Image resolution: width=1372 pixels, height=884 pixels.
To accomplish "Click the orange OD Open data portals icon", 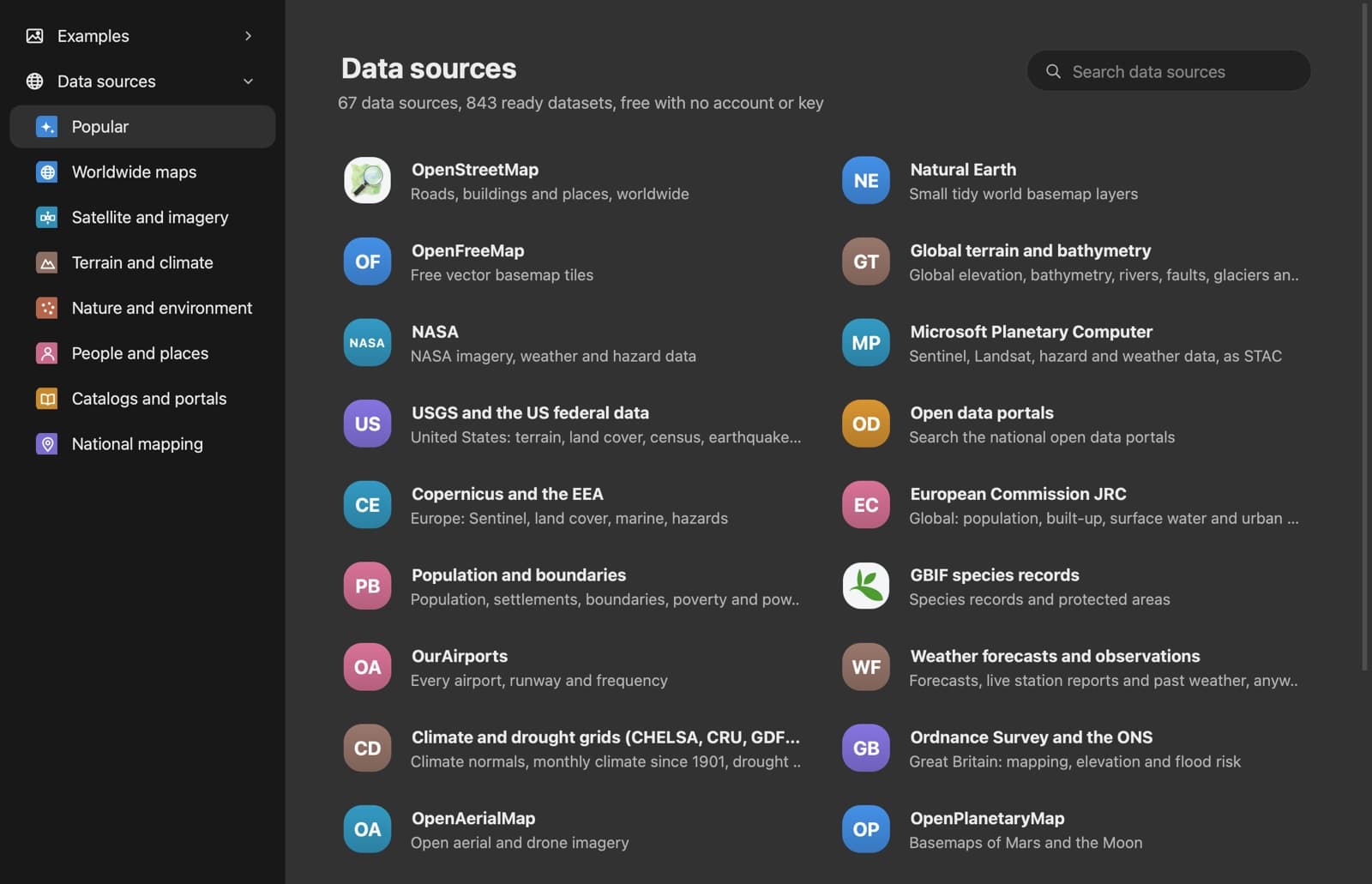I will 866,424.
